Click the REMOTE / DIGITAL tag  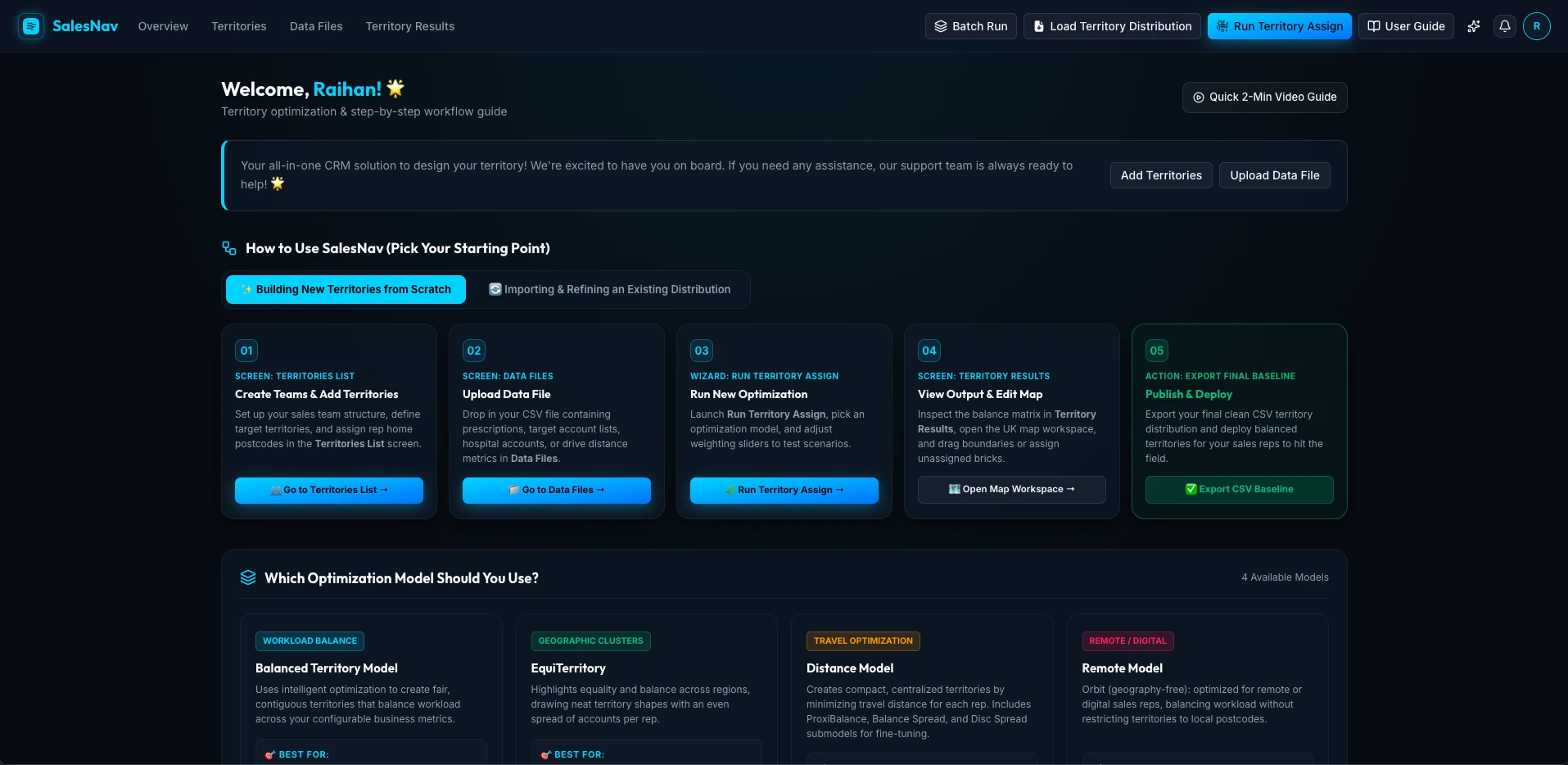[1127, 641]
